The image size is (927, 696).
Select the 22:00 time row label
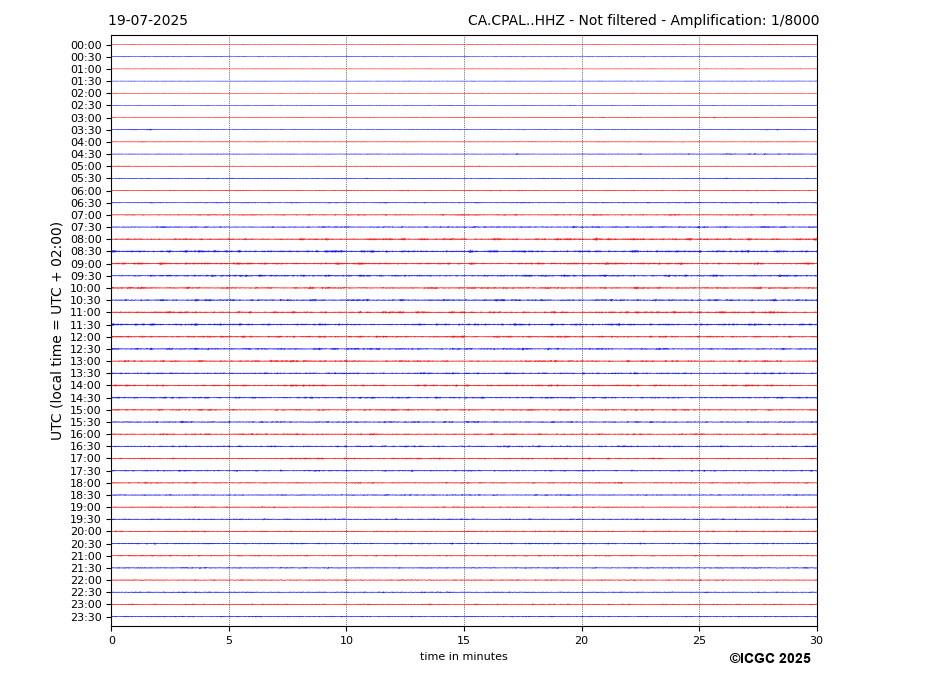point(86,581)
